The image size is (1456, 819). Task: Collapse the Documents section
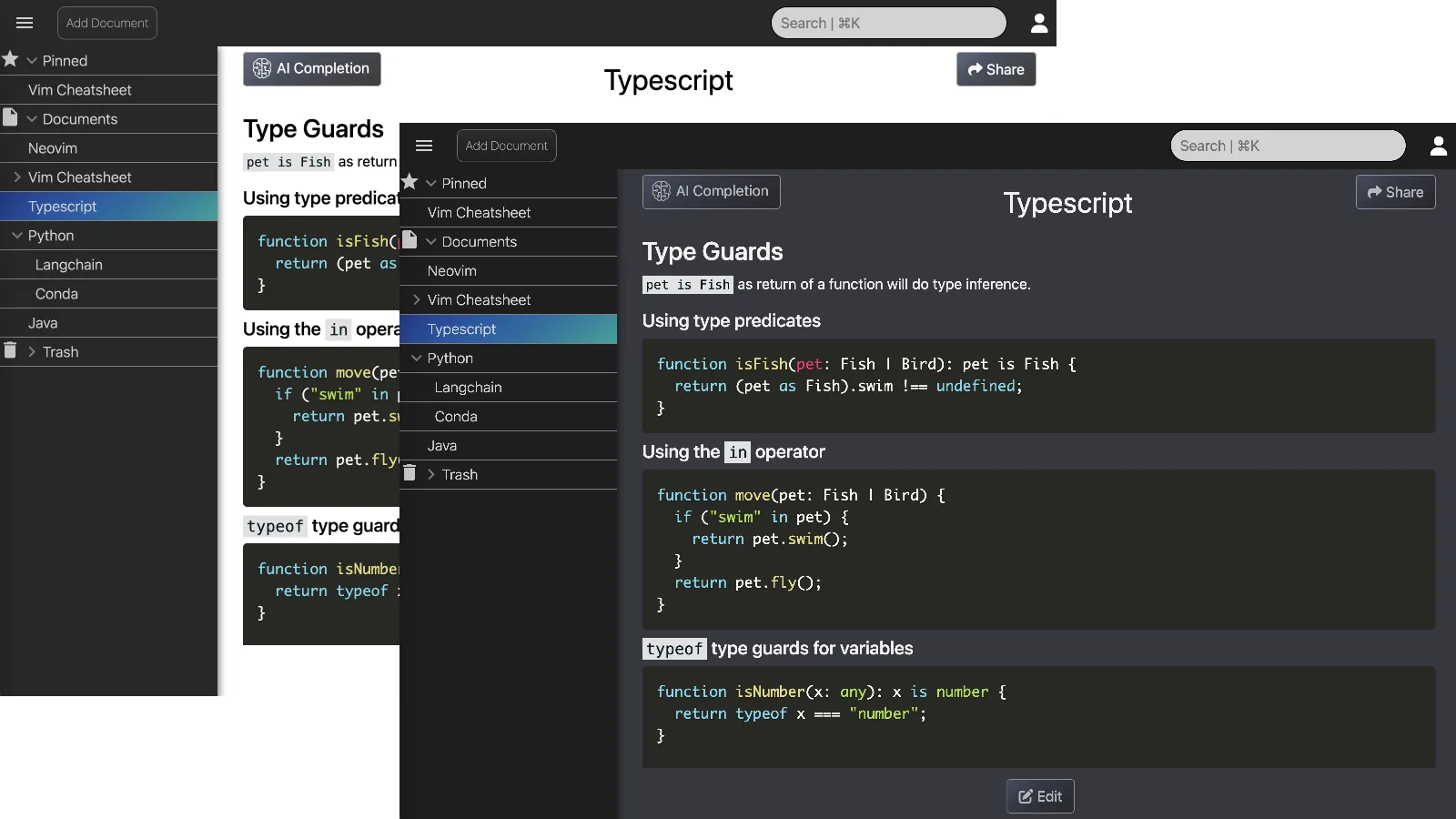[430, 241]
